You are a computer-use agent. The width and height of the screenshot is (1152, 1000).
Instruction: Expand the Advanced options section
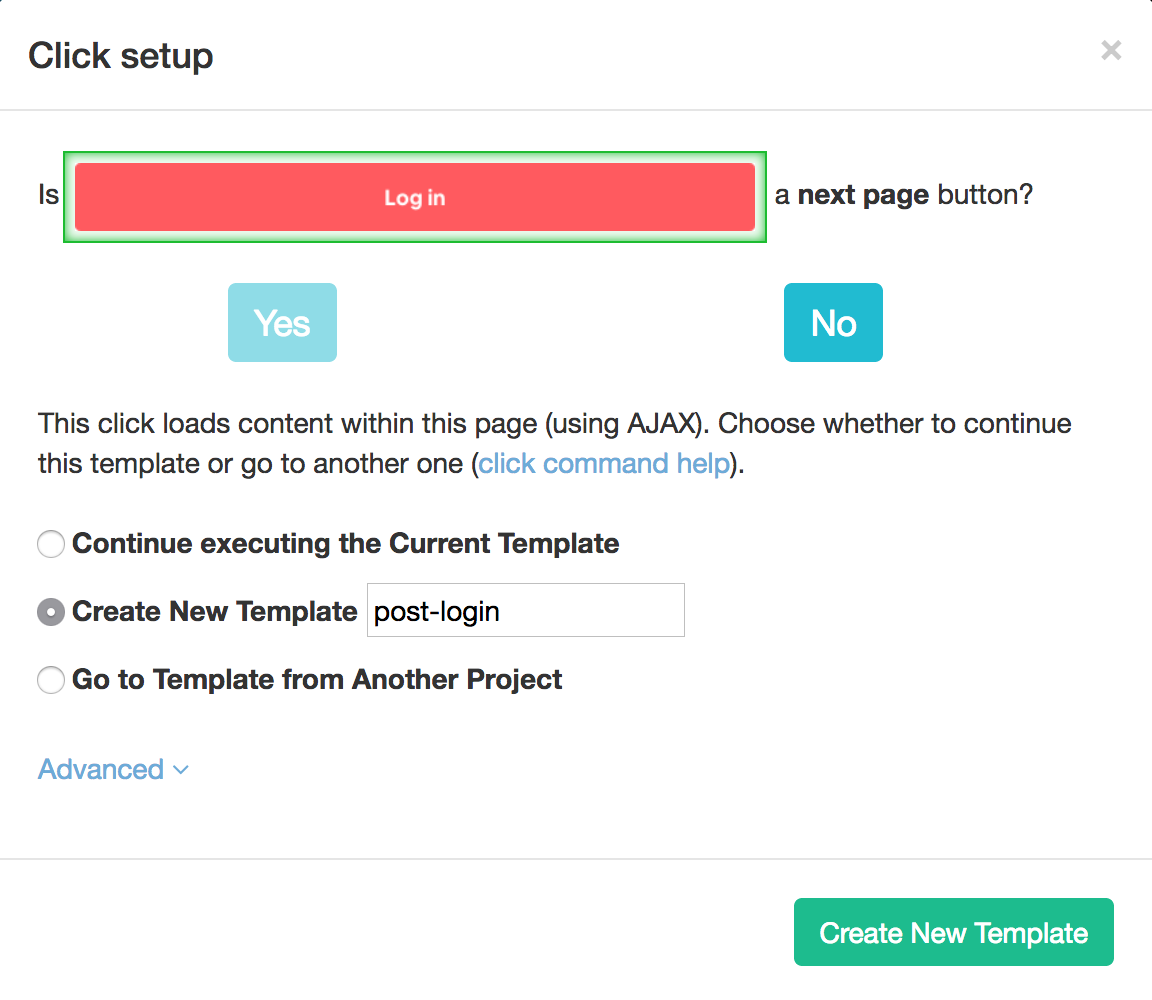[101, 769]
